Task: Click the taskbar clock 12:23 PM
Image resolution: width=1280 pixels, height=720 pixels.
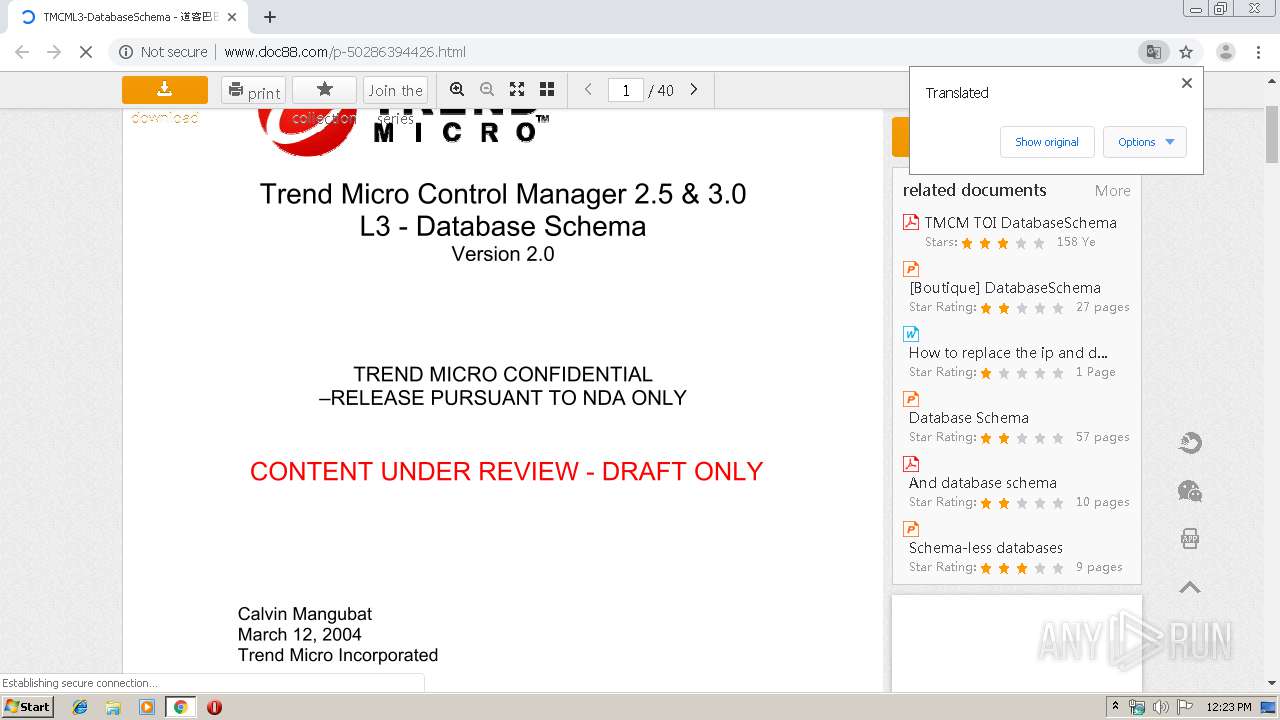Action: [1229, 707]
